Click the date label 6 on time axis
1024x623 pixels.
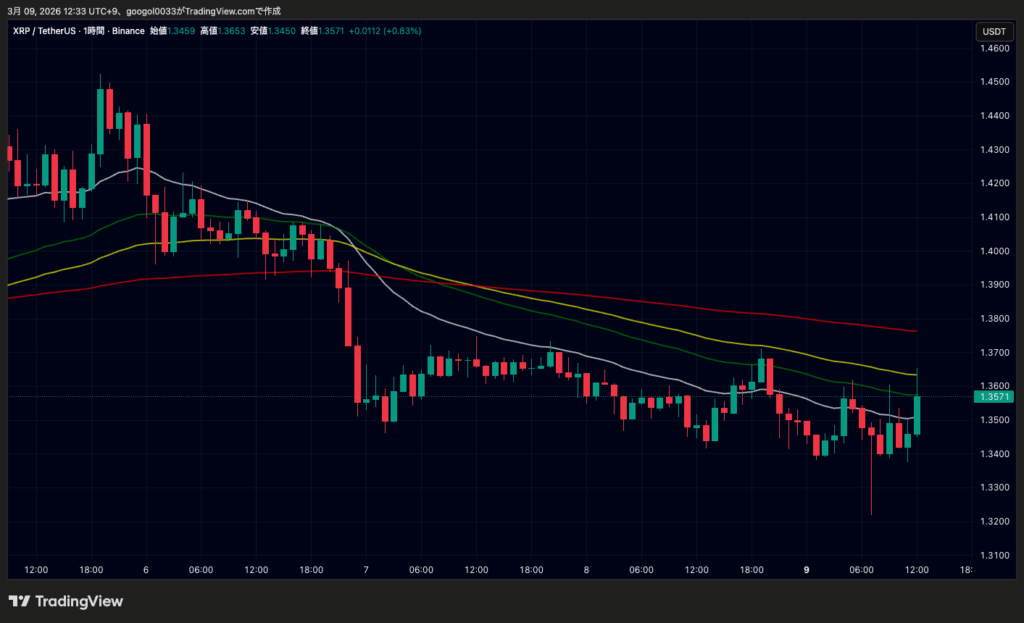tap(146, 570)
